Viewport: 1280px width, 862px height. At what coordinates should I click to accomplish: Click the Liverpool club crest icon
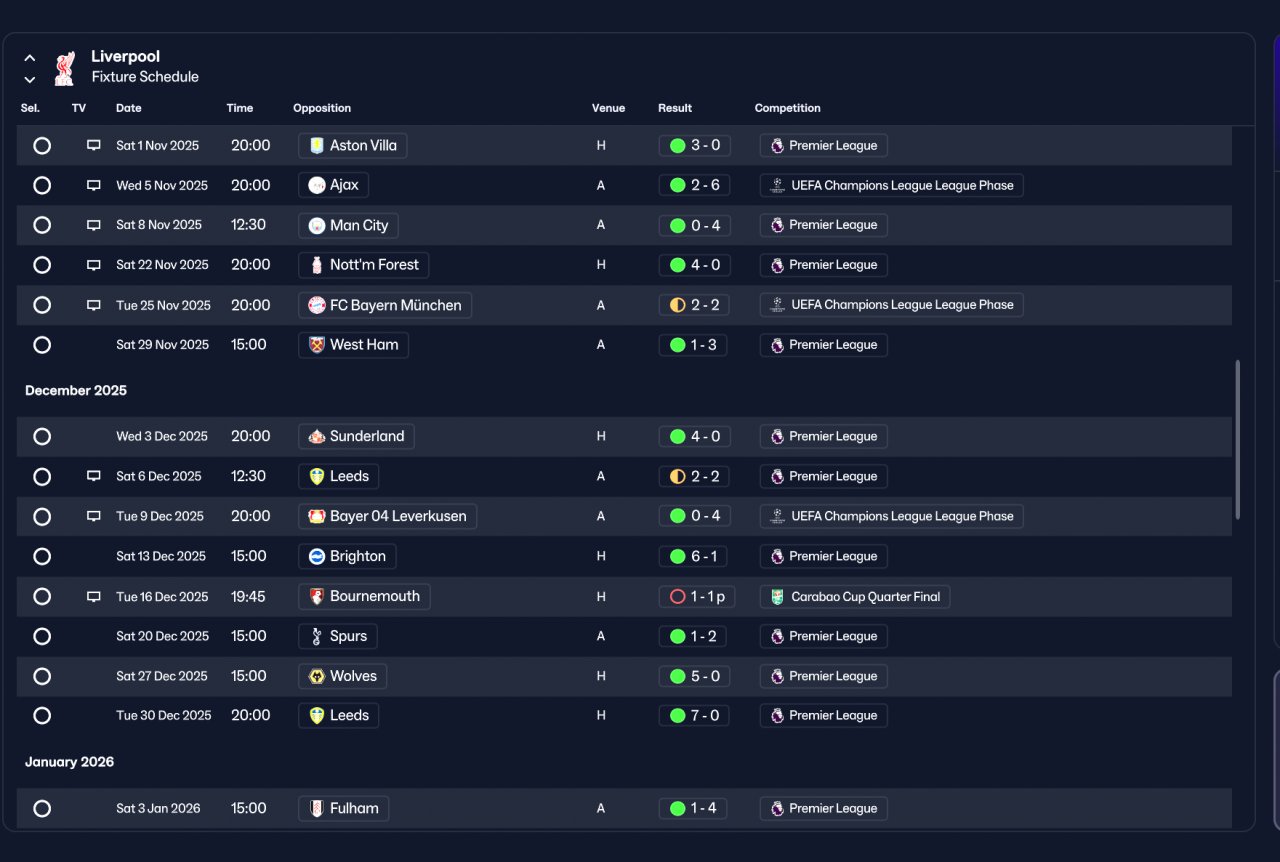point(65,67)
